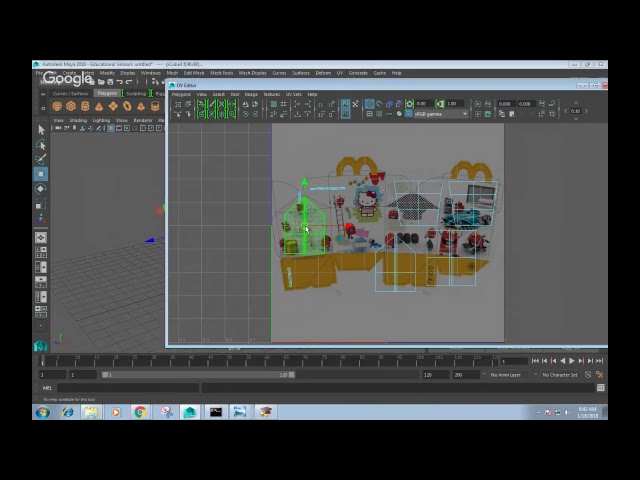The width and height of the screenshot is (640, 480).
Task: Create a polygon pyramid from the shelf
Action: (141, 107)
